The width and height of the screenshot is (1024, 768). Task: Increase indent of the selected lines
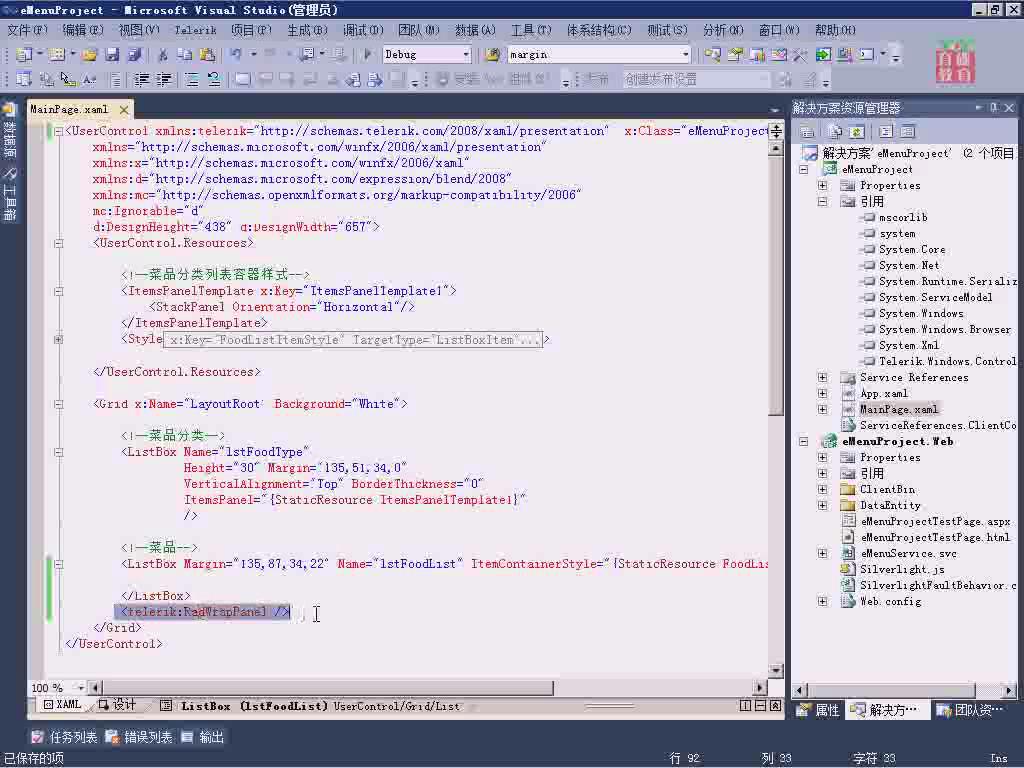click(x=164, y=80)
